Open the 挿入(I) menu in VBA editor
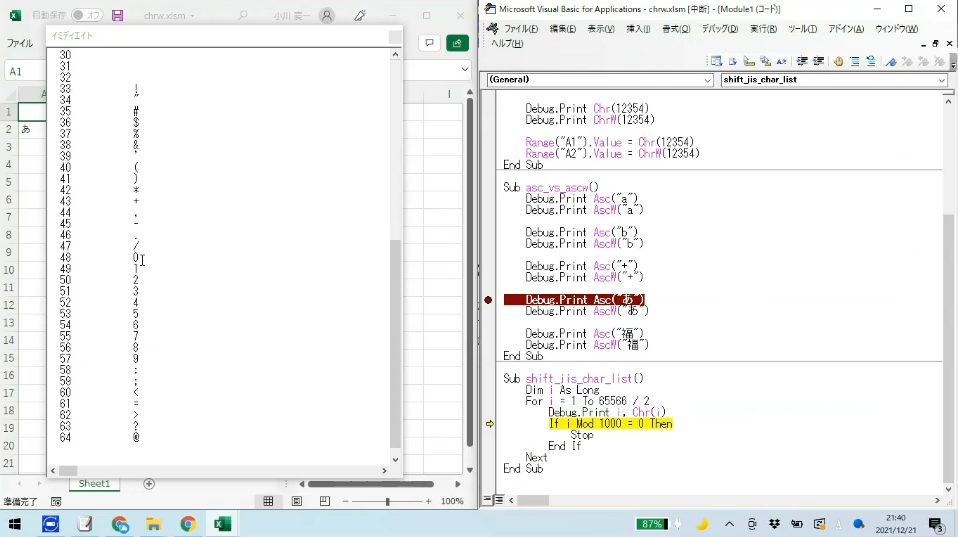The width and height of the screenshot is (958, 537). coord(637,29)
